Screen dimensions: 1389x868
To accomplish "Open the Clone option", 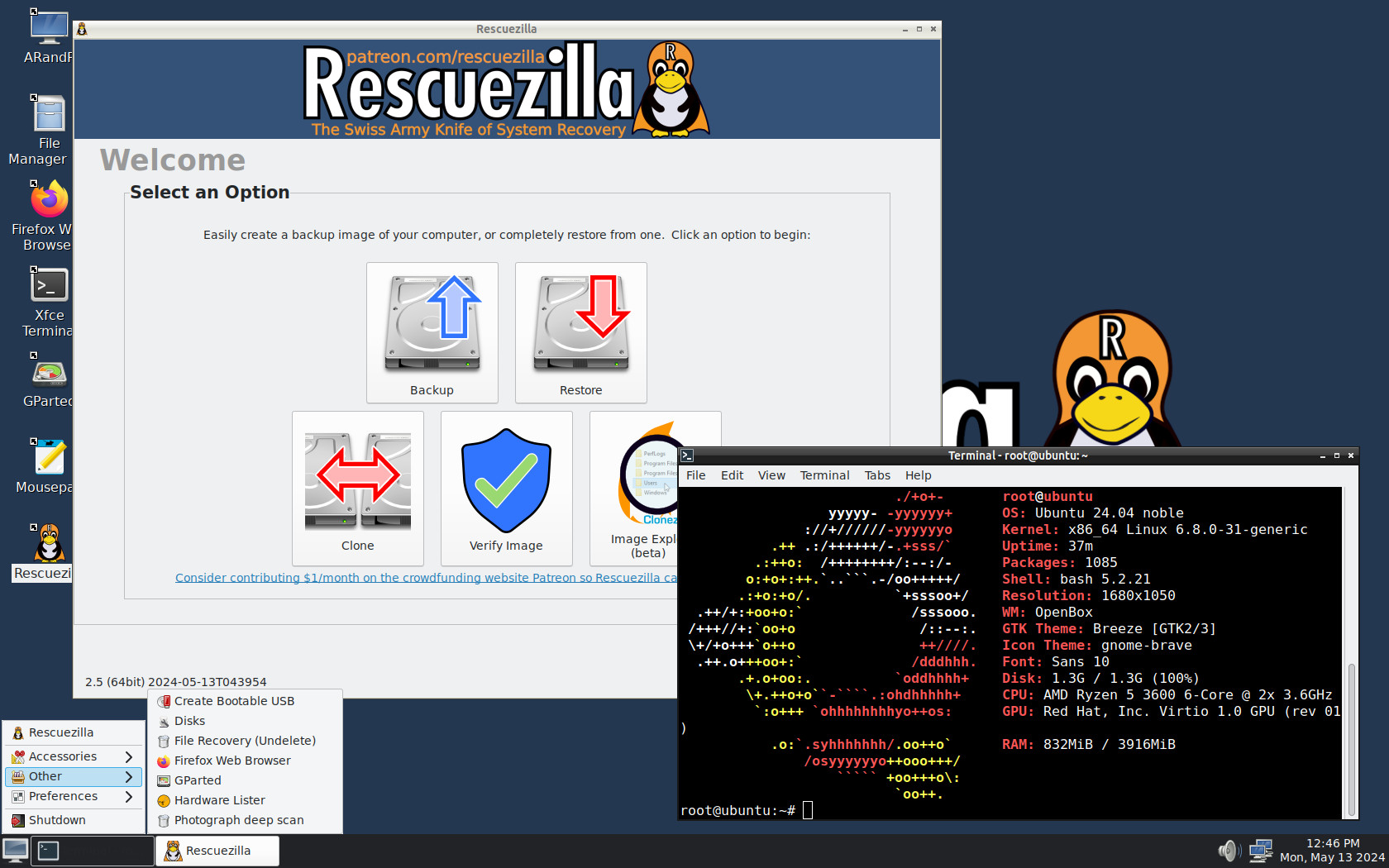I will click(357, 489).
